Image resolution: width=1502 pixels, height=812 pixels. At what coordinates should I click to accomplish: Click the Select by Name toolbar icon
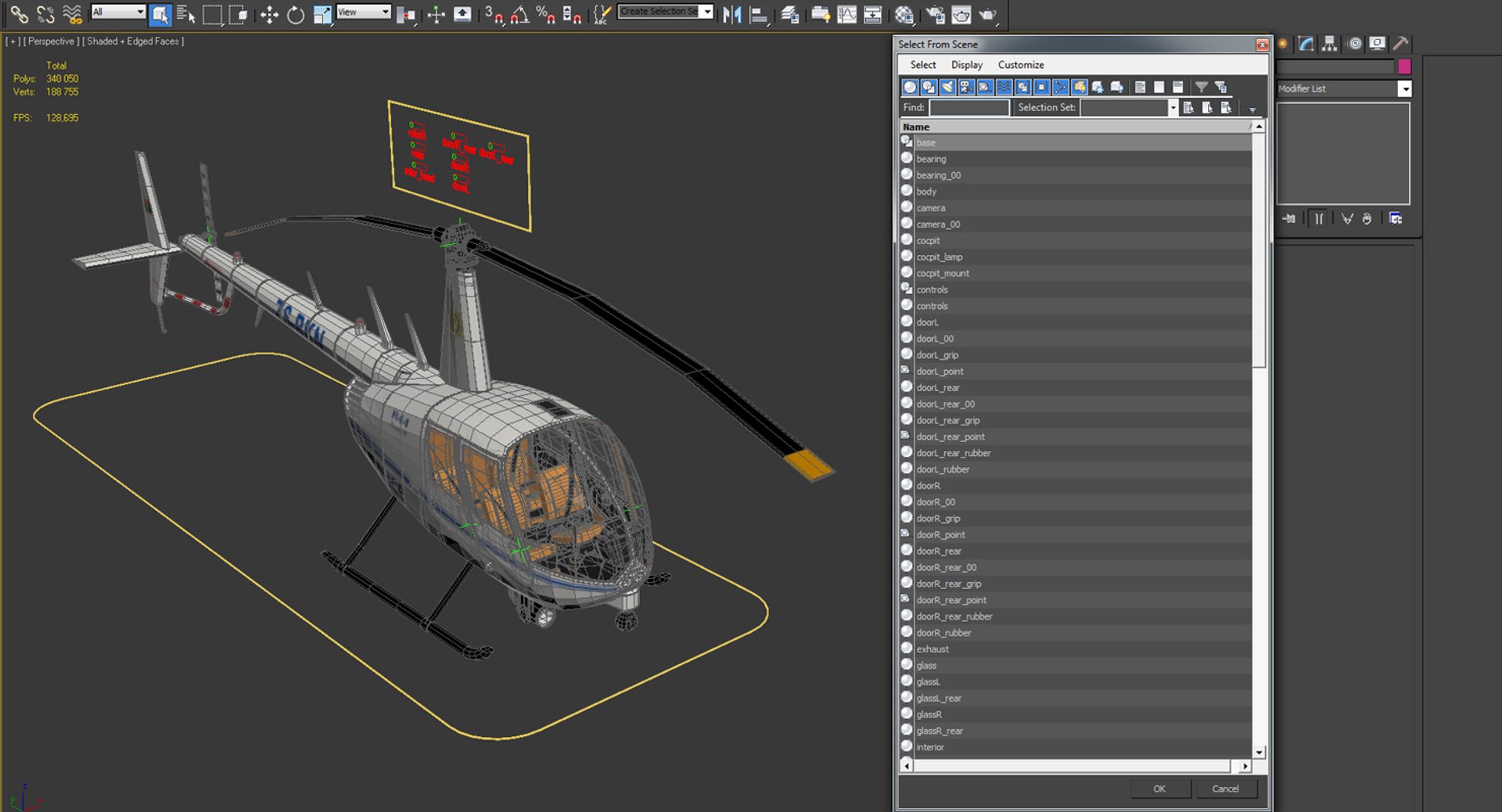point(185,15)
